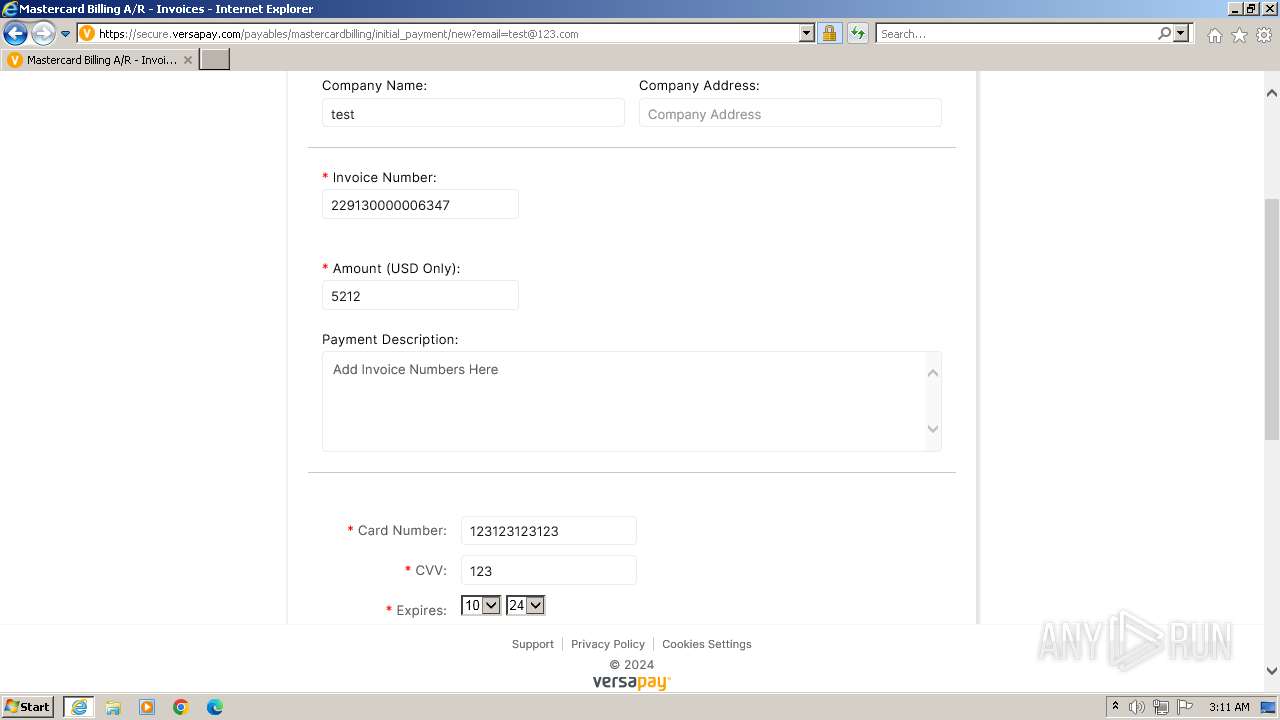Click the Versapay footer logo

coord(631,682)
